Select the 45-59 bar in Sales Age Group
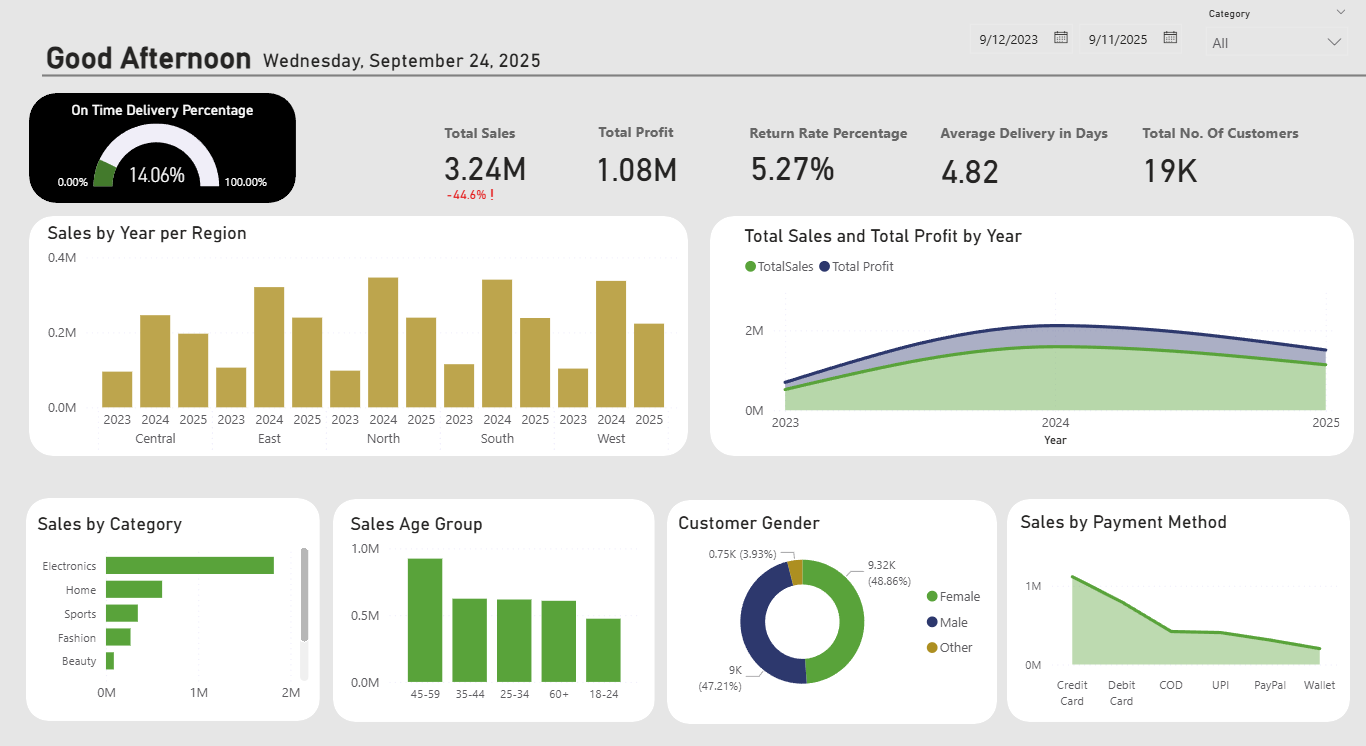The image size is (1366, 746). [425, 620]
